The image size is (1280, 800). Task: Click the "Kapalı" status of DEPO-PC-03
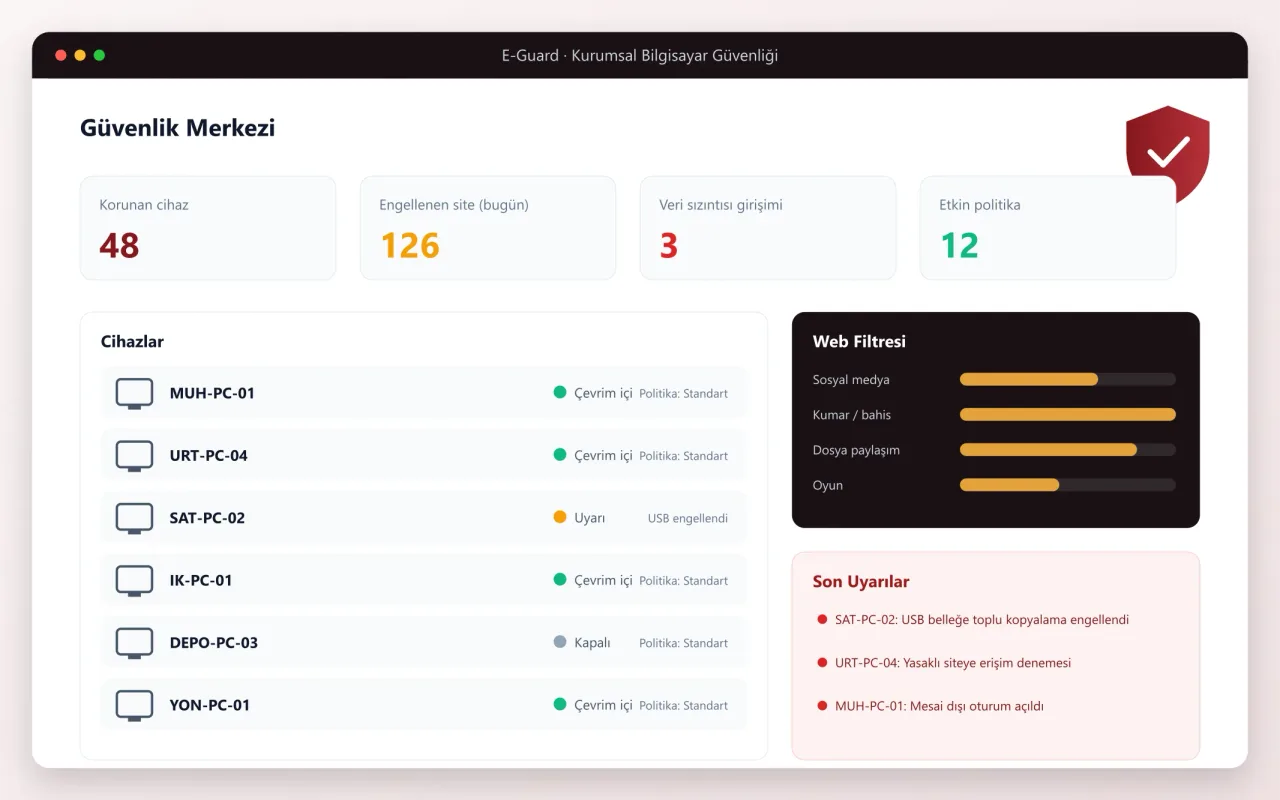pyautogui.click(x=592, y=643)
